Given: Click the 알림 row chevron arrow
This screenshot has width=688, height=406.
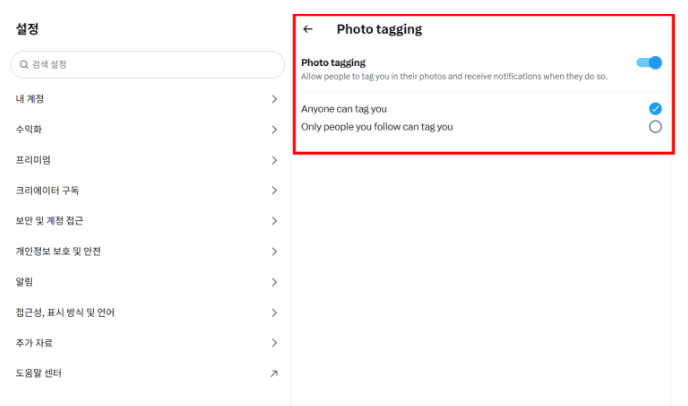Looking at the screenshot, I should tap(274, 282).
